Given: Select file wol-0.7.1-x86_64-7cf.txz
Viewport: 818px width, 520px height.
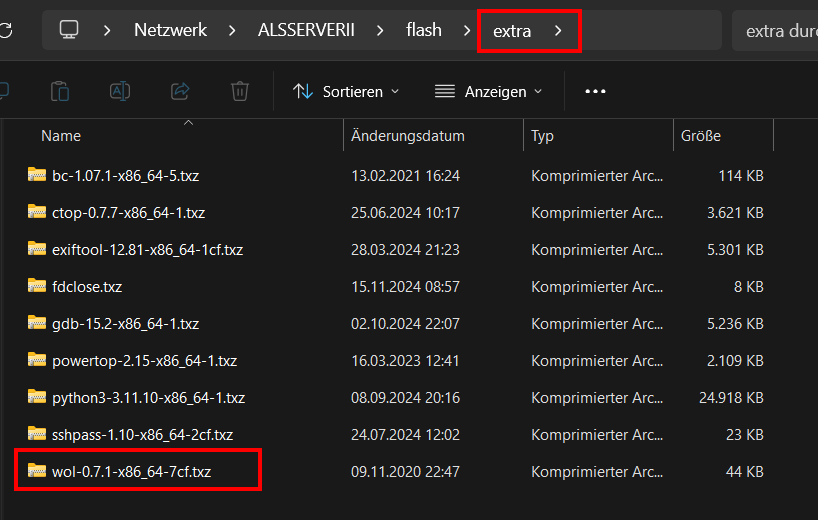Looking at the screenshot, I should [x=131, y=472].
